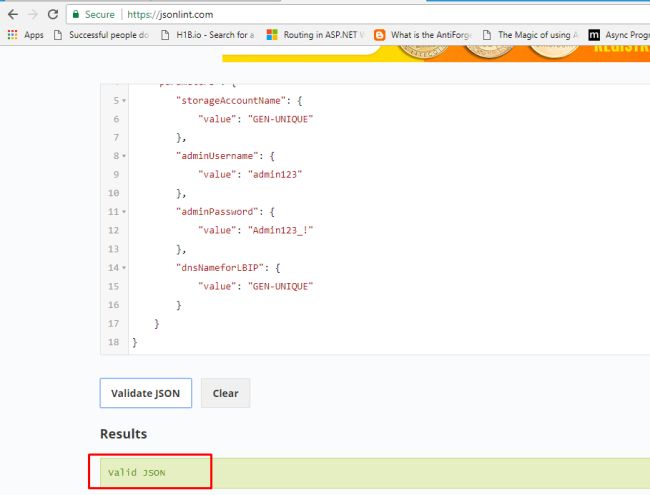Click the 'Valid JSON' result message
This screenshot has width=650, height=495.
[x=136, y=473]
